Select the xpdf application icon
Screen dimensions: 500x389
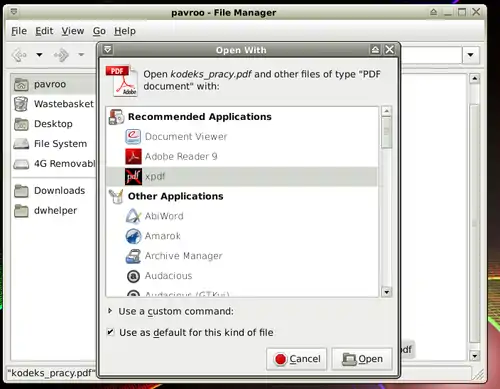point(133,177)
